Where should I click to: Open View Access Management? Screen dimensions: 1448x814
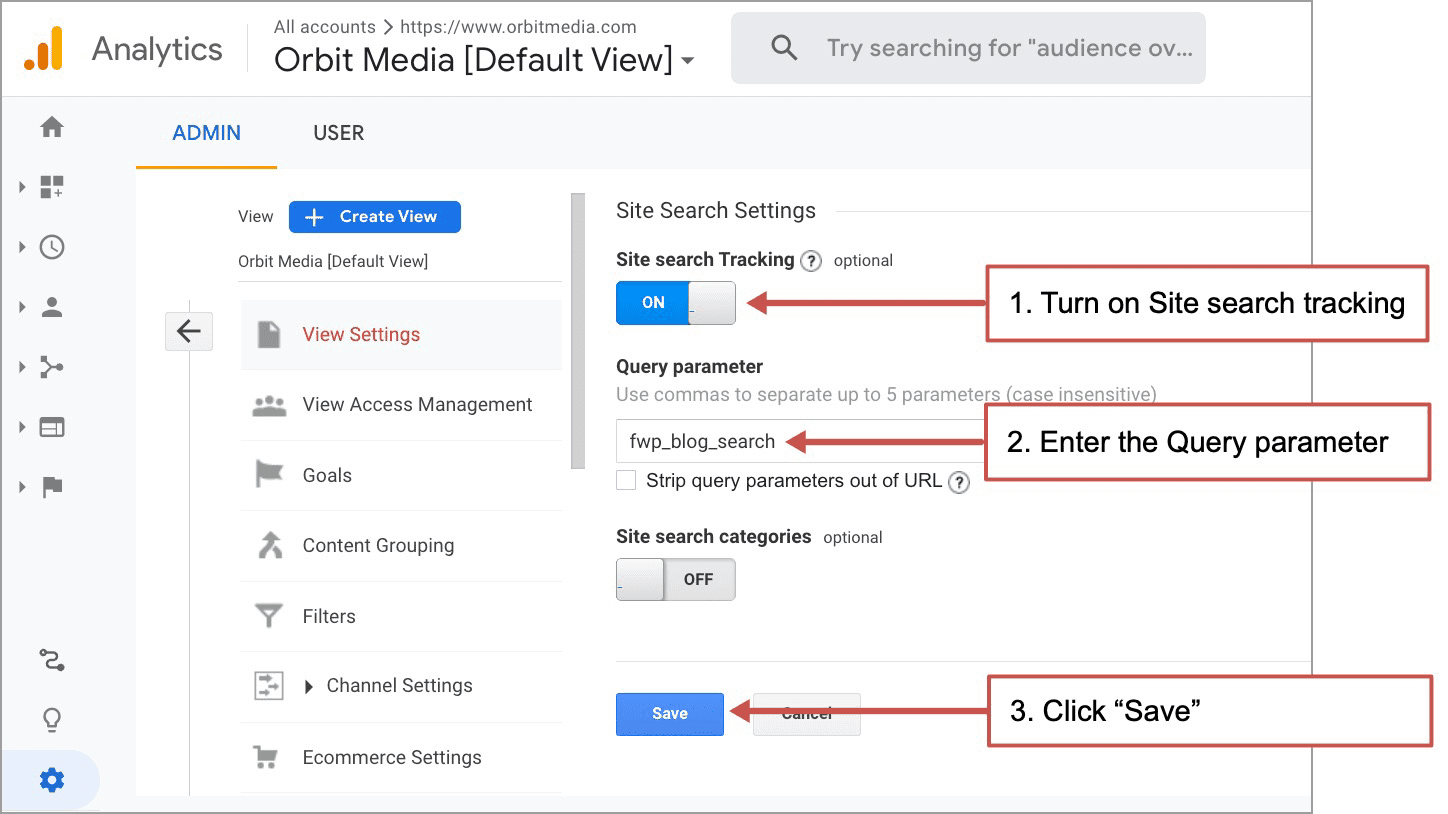[x=401, y=405]
